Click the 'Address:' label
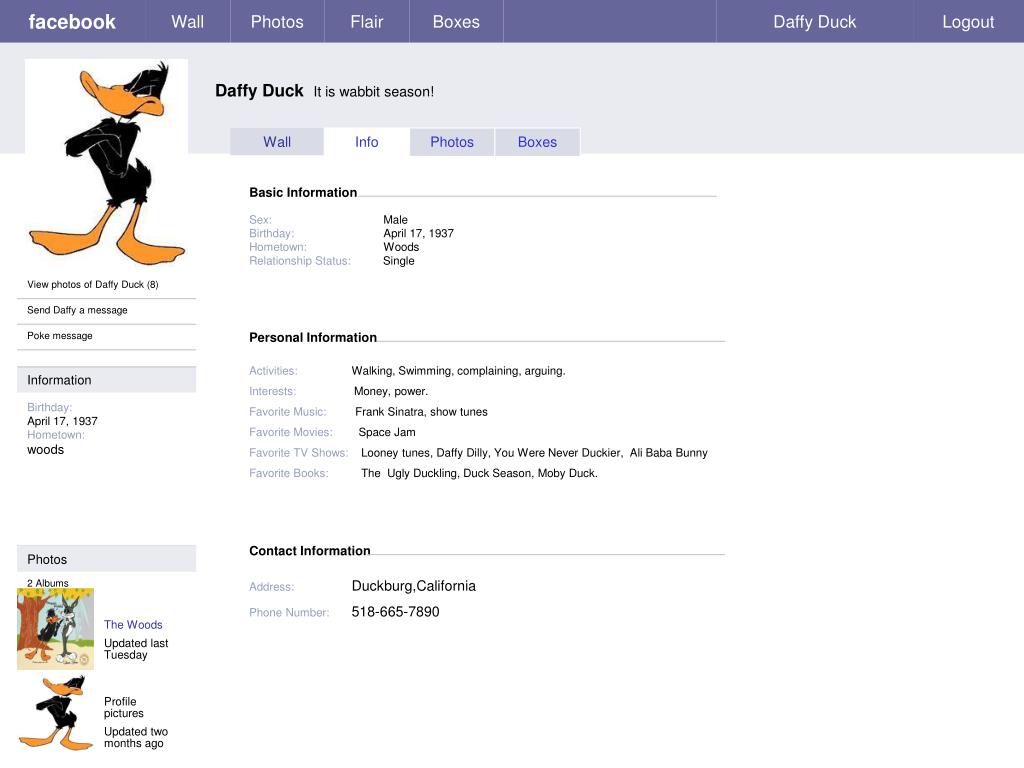This screenshot has height=768, width=1024. (271, 586)
